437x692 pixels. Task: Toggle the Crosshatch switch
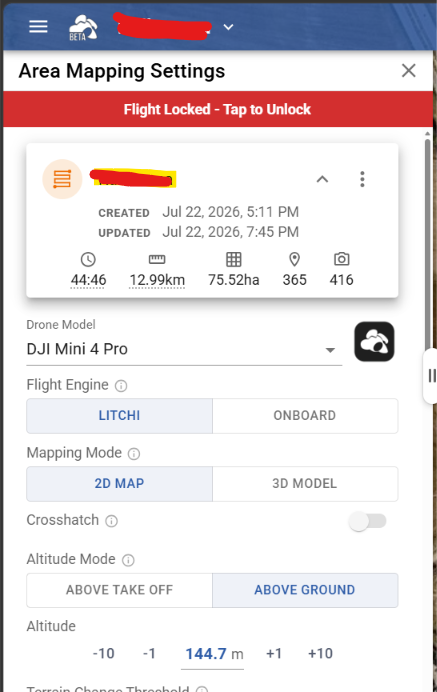[x=367, y=521]
